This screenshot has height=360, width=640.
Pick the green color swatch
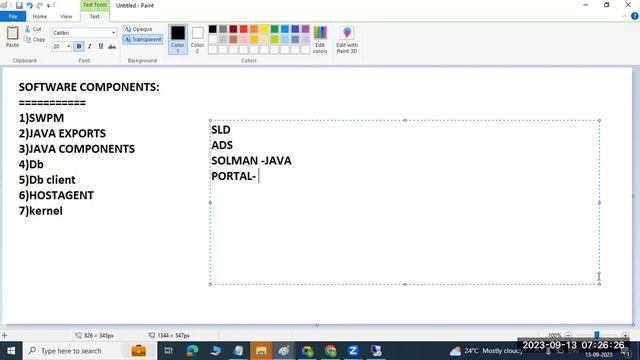coord(275,29)
